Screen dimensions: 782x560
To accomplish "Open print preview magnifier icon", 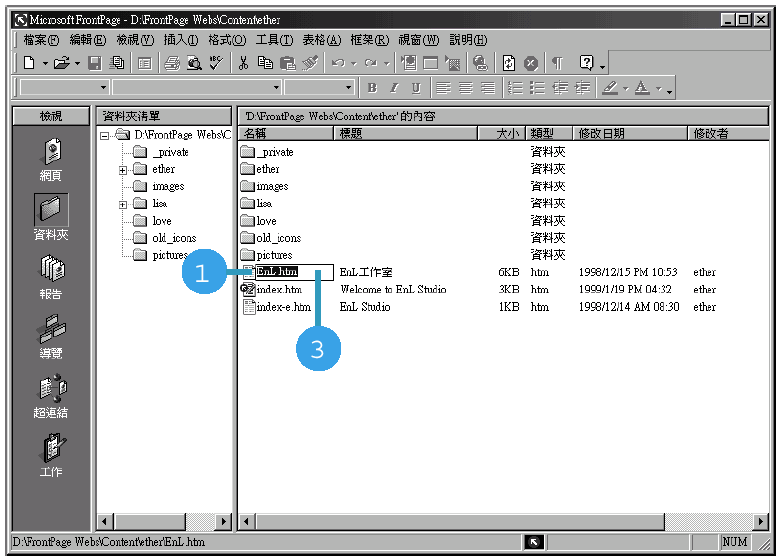I will click(x=194, y=63).
